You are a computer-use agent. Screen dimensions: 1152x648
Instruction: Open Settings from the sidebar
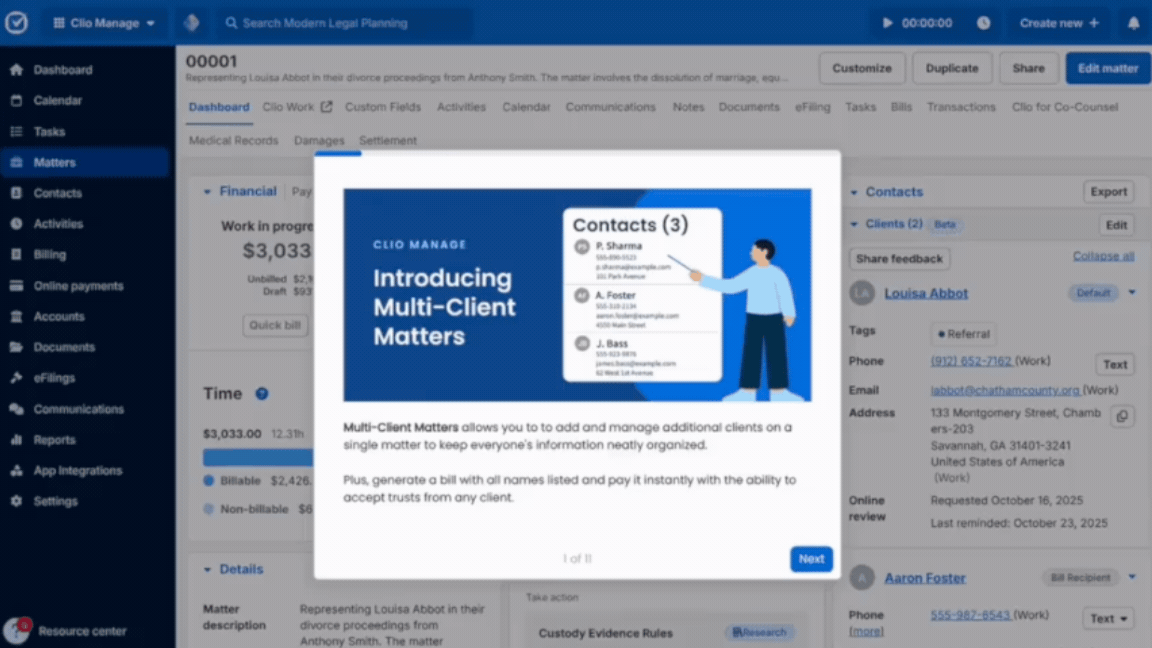pyautogui.click(x=85, y=502)
